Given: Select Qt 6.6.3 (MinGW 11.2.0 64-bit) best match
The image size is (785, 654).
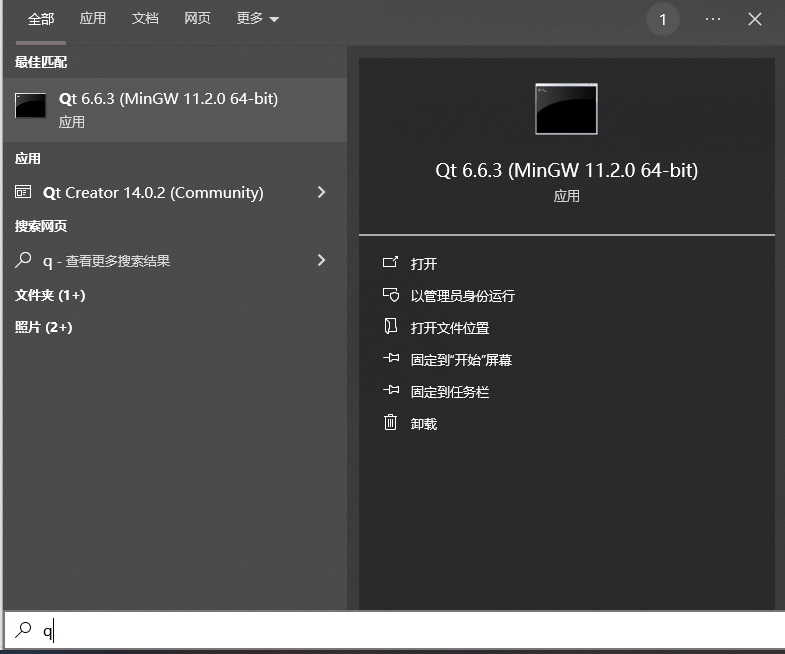Looking at the screenshot, I should point(175,110).
